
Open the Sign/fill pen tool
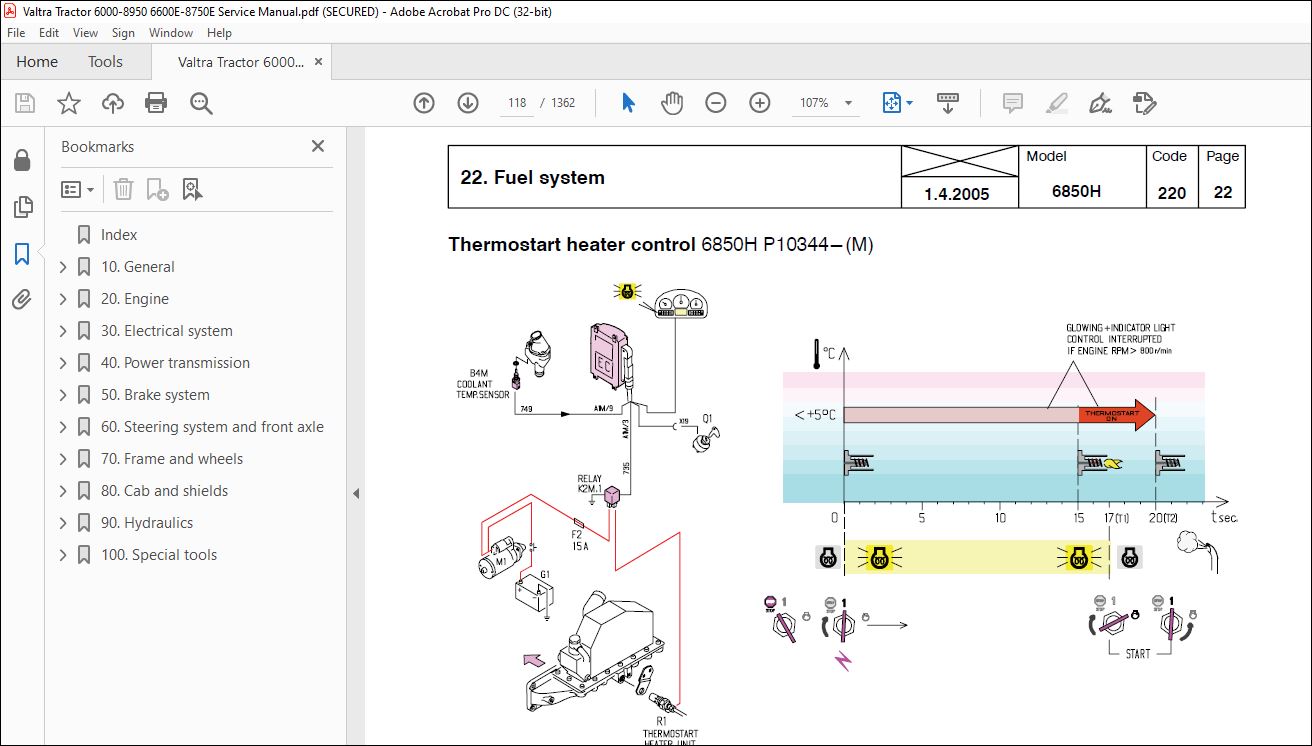coord(1101,103)
